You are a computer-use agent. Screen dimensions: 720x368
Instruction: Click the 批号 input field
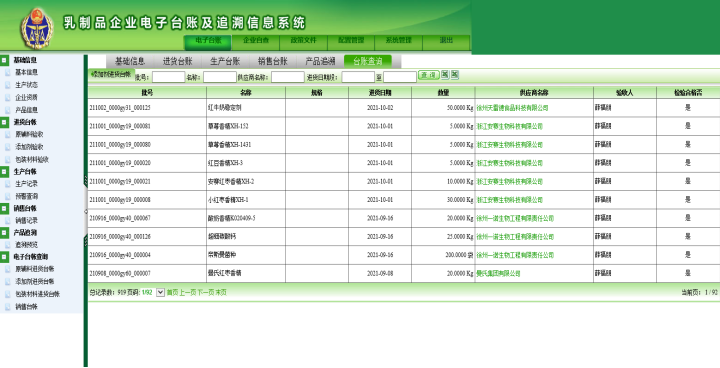(x=169, y=77)
